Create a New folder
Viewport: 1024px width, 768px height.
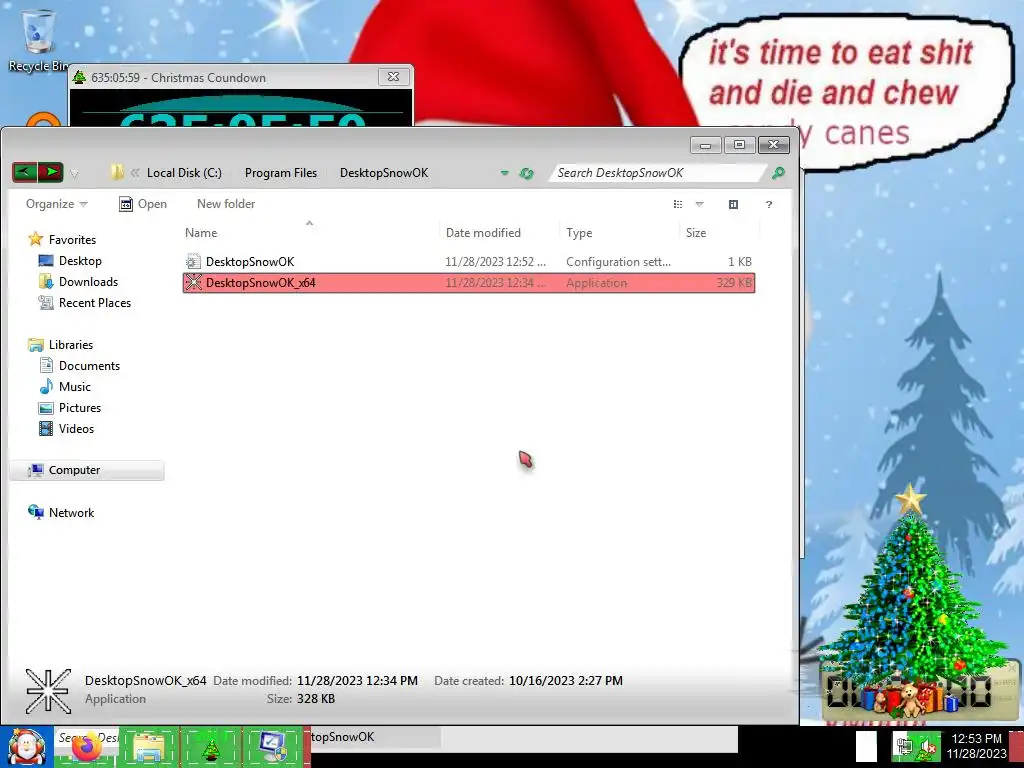click(x=226, y=204)
